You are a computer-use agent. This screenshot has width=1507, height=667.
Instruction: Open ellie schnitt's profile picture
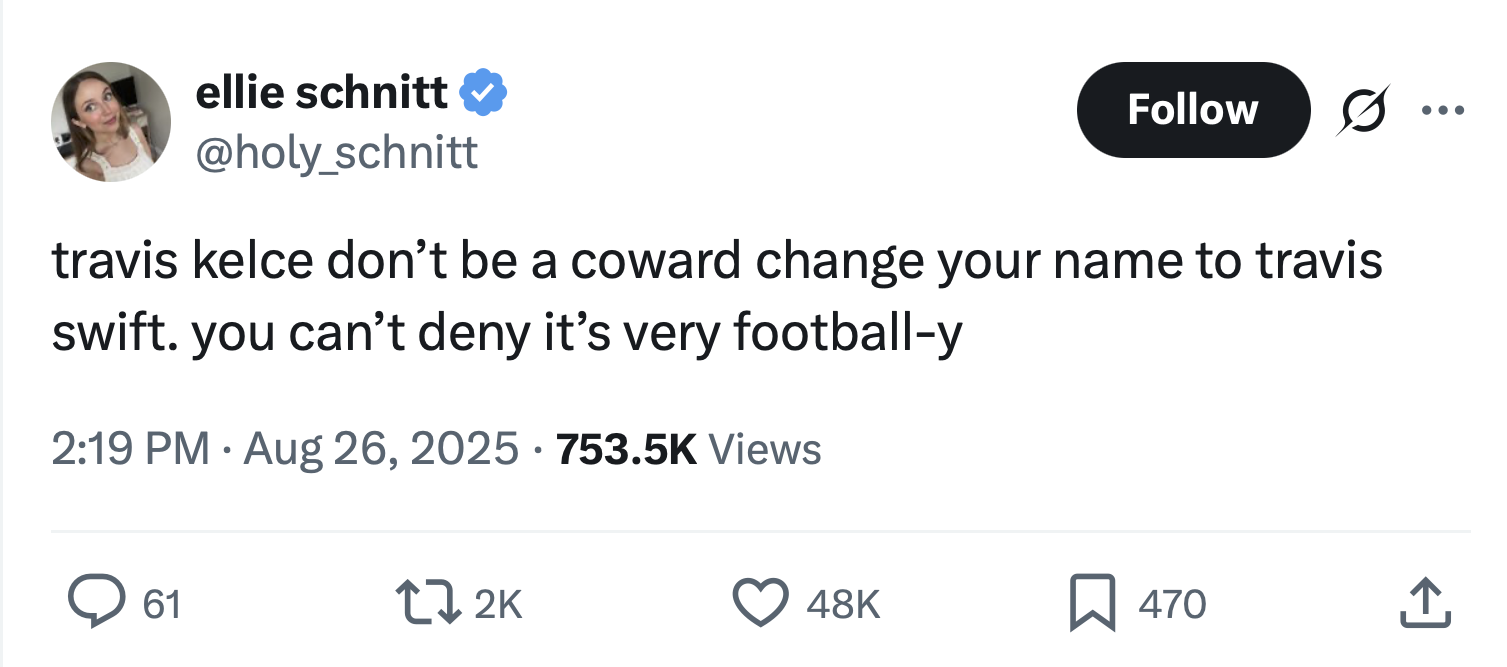pos(111,122)
